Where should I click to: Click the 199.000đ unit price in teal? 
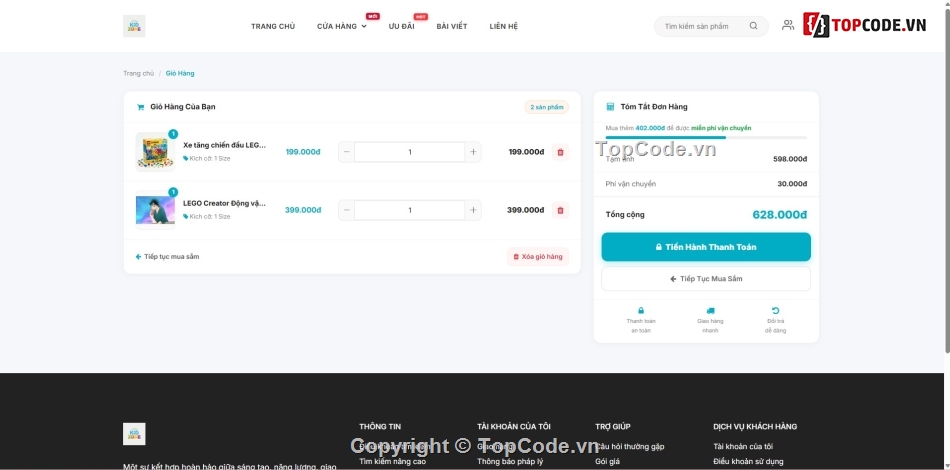click(304, 152)
